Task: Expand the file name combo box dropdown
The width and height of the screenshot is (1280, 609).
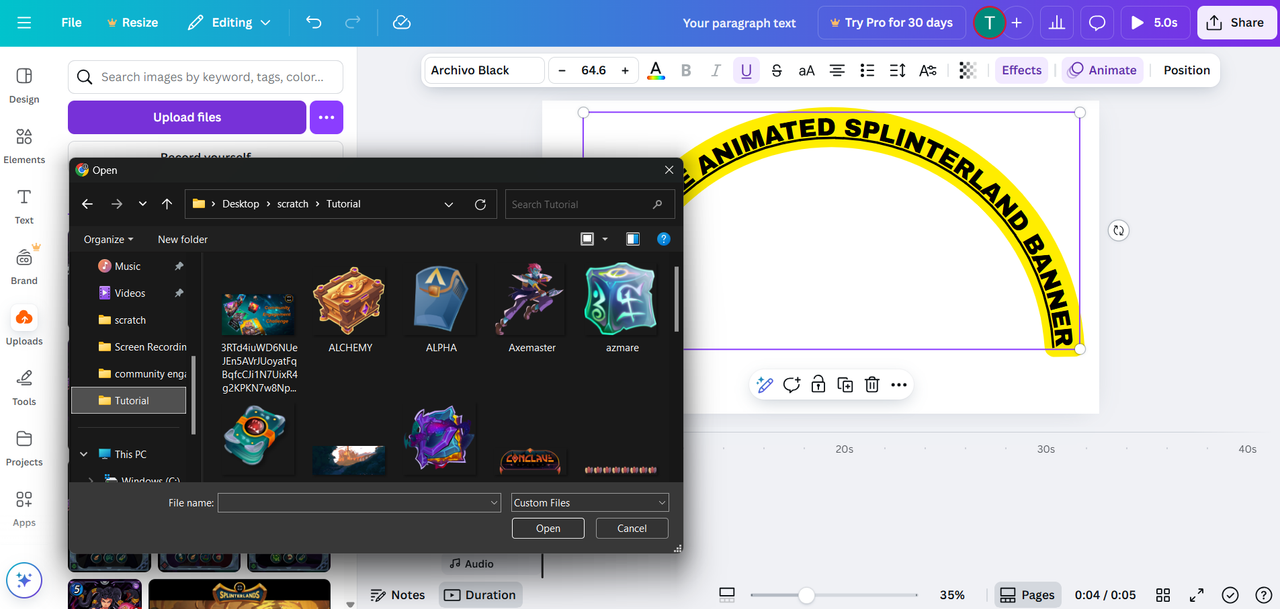Action: coord(494,503)
